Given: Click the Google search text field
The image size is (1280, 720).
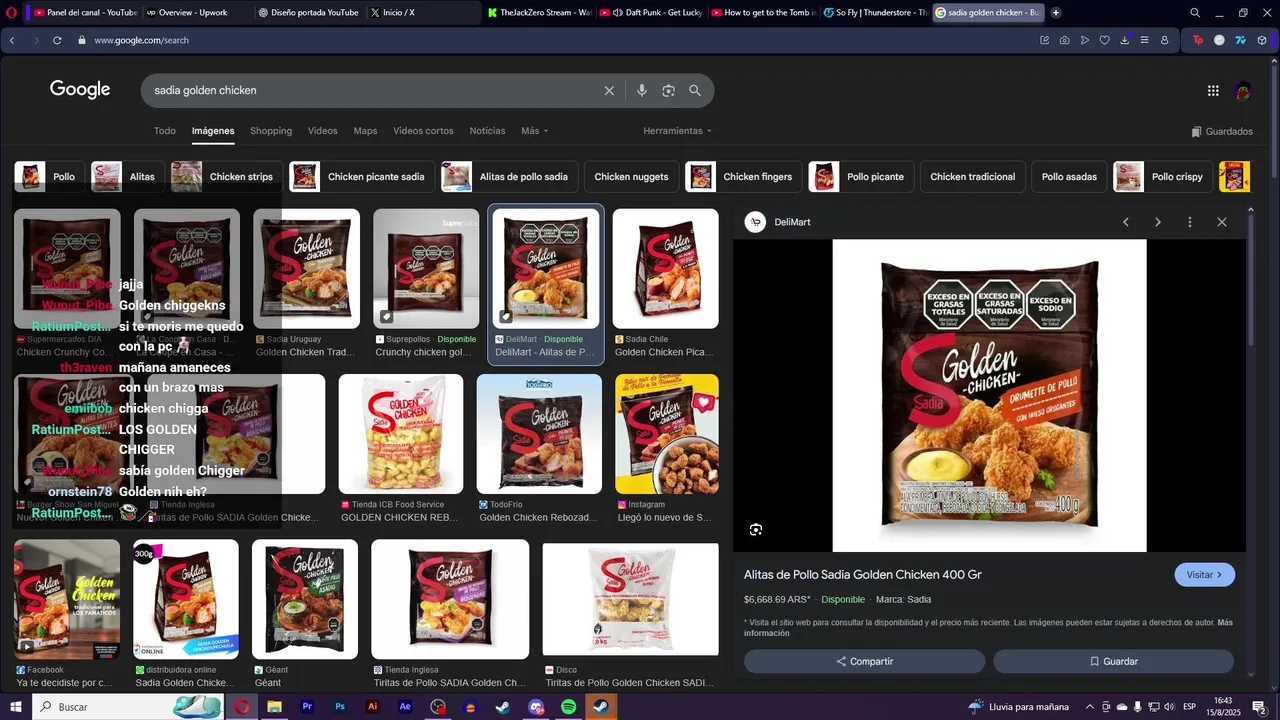Looking at the screenshot, I should 370,90.
